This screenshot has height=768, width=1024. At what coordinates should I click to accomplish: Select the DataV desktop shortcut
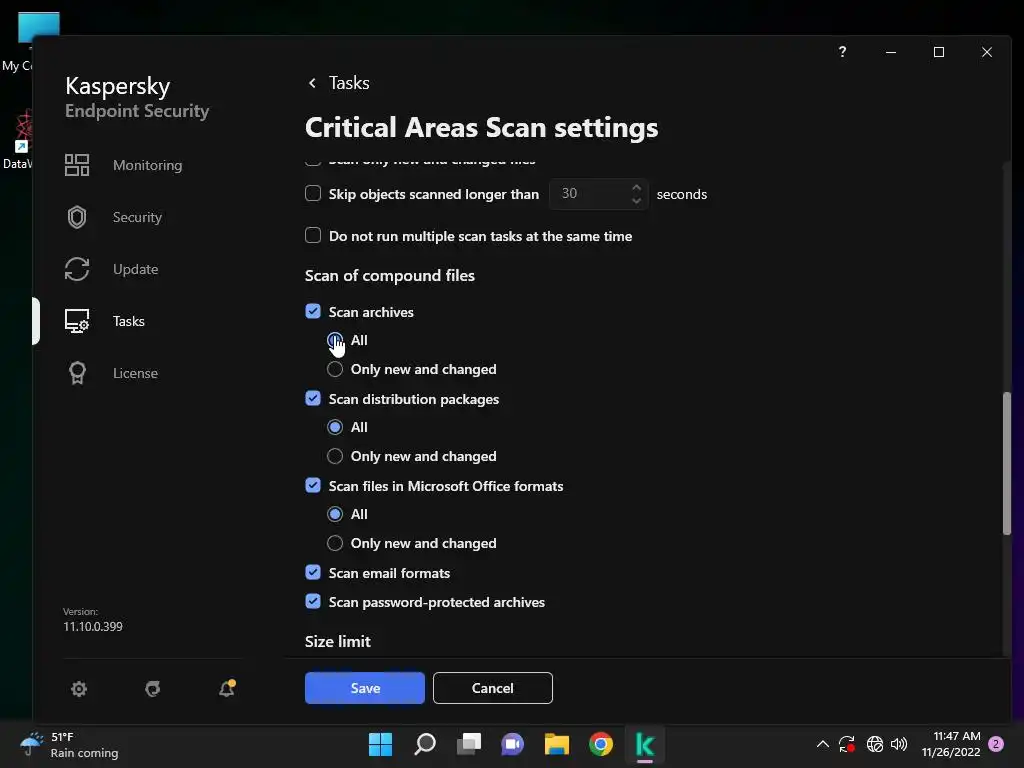click(x=18, y=140)
